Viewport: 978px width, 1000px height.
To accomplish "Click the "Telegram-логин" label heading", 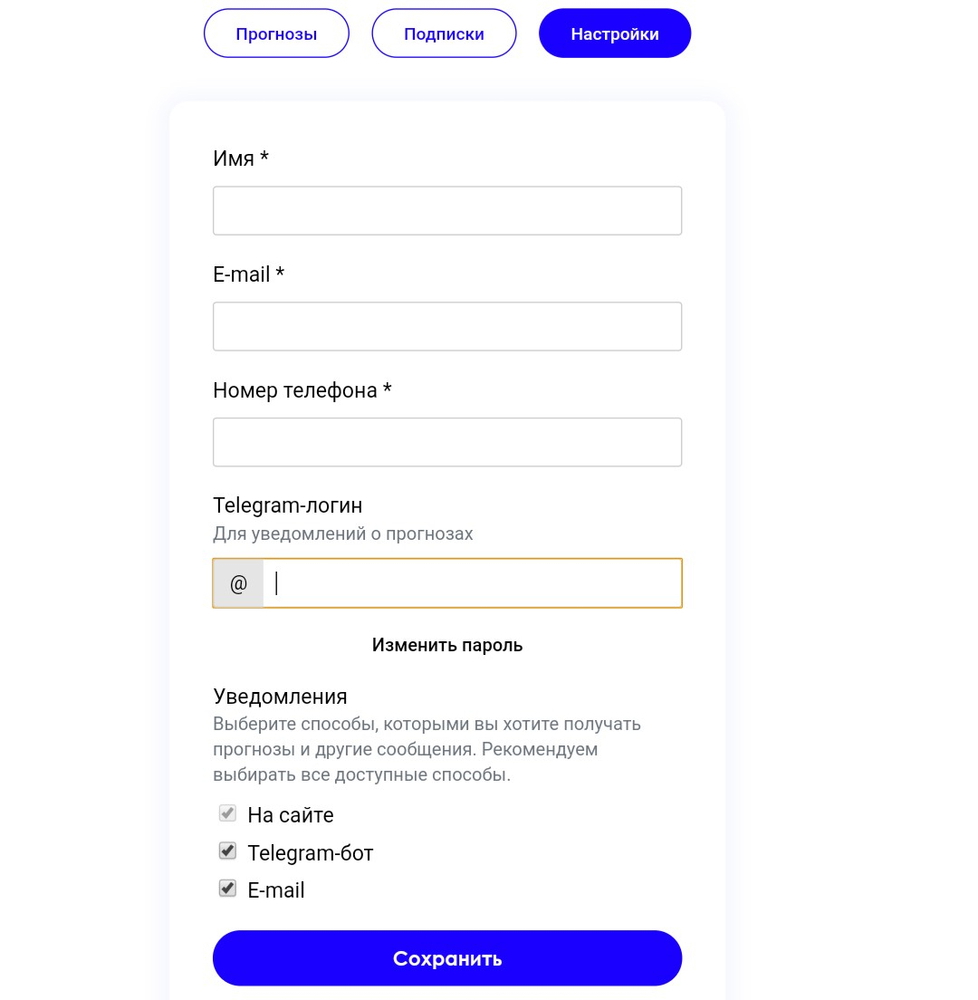I will 288,505.
